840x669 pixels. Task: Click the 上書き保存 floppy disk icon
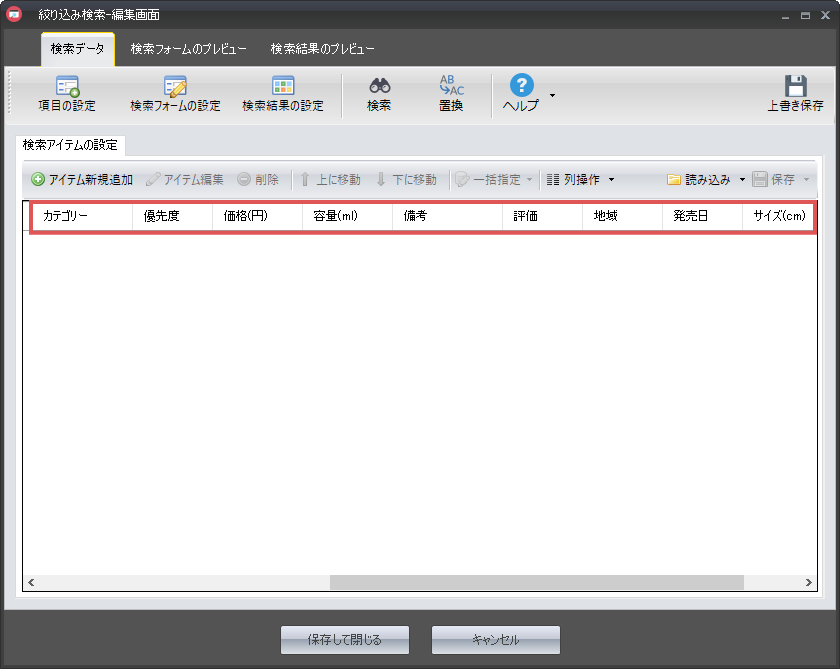coord(795,87)
